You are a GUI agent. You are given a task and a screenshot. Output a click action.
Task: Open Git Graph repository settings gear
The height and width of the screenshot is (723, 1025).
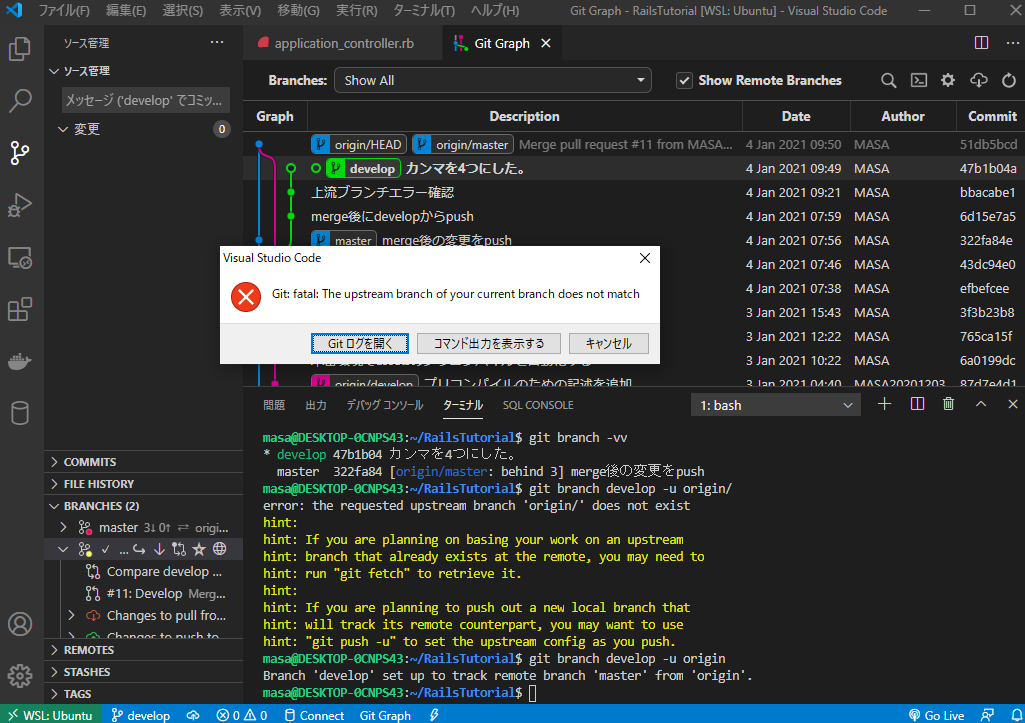point(948,80)
